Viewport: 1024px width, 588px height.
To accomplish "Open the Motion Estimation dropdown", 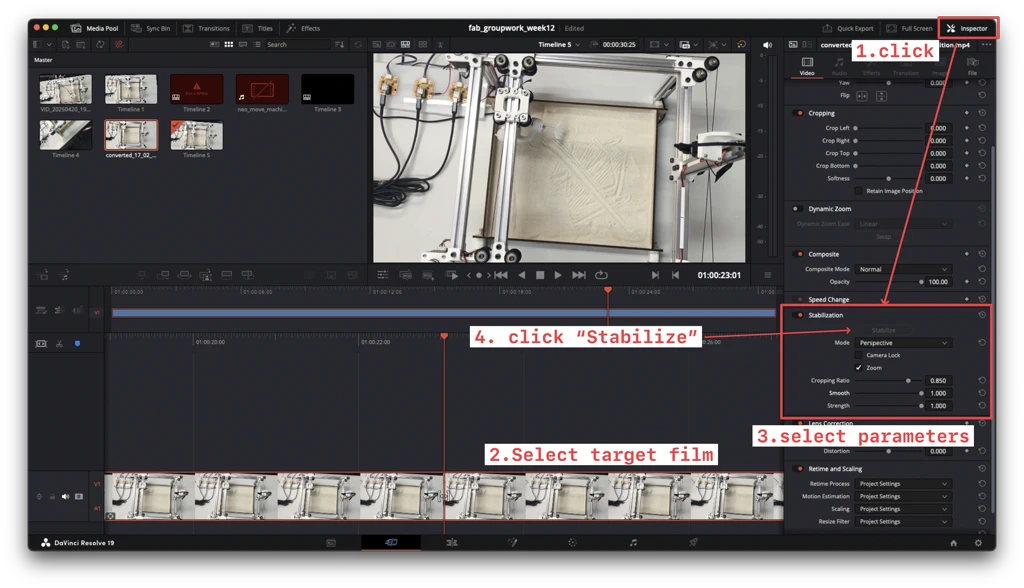I will pos(903,496).
